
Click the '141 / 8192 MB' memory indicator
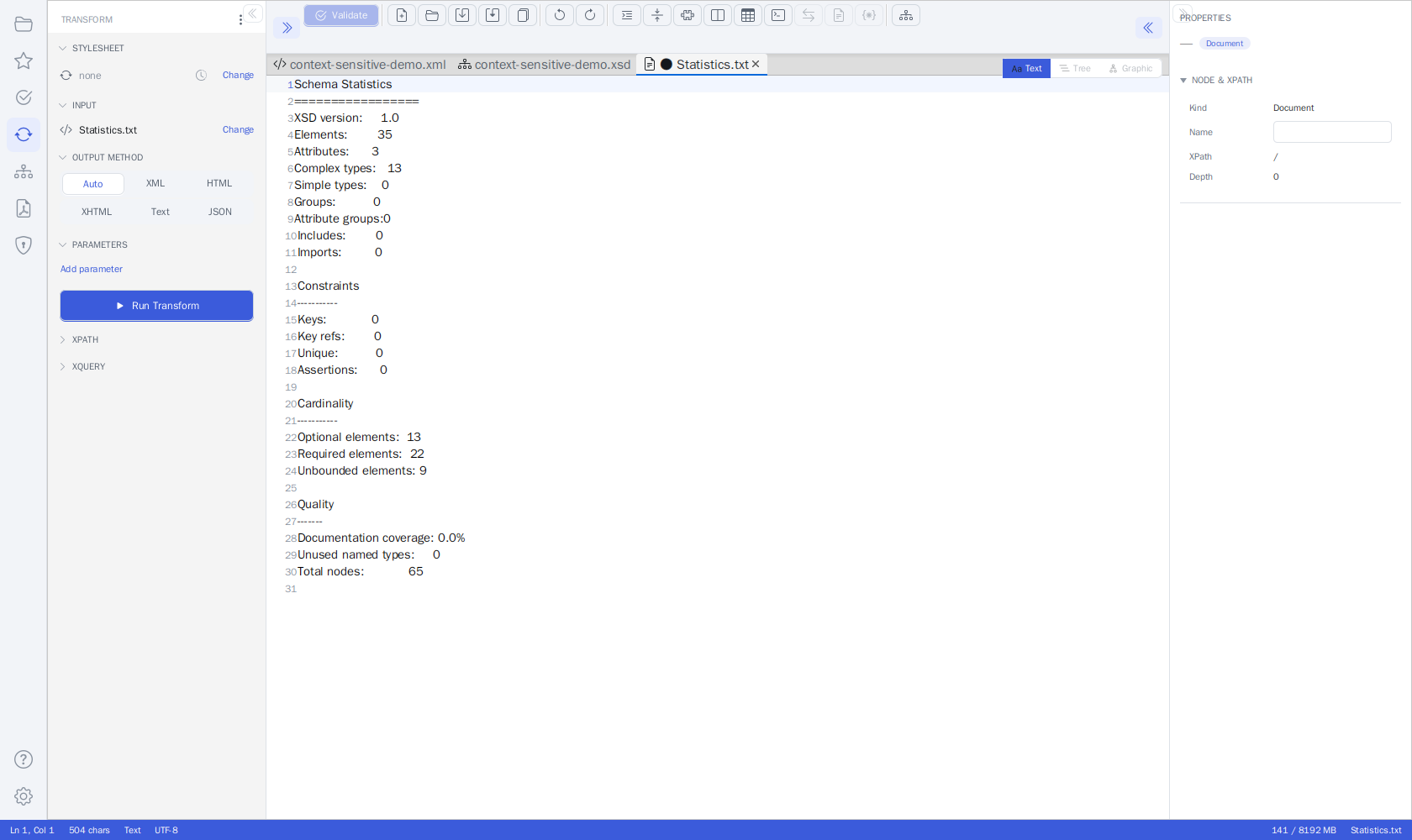(1304, 830)
